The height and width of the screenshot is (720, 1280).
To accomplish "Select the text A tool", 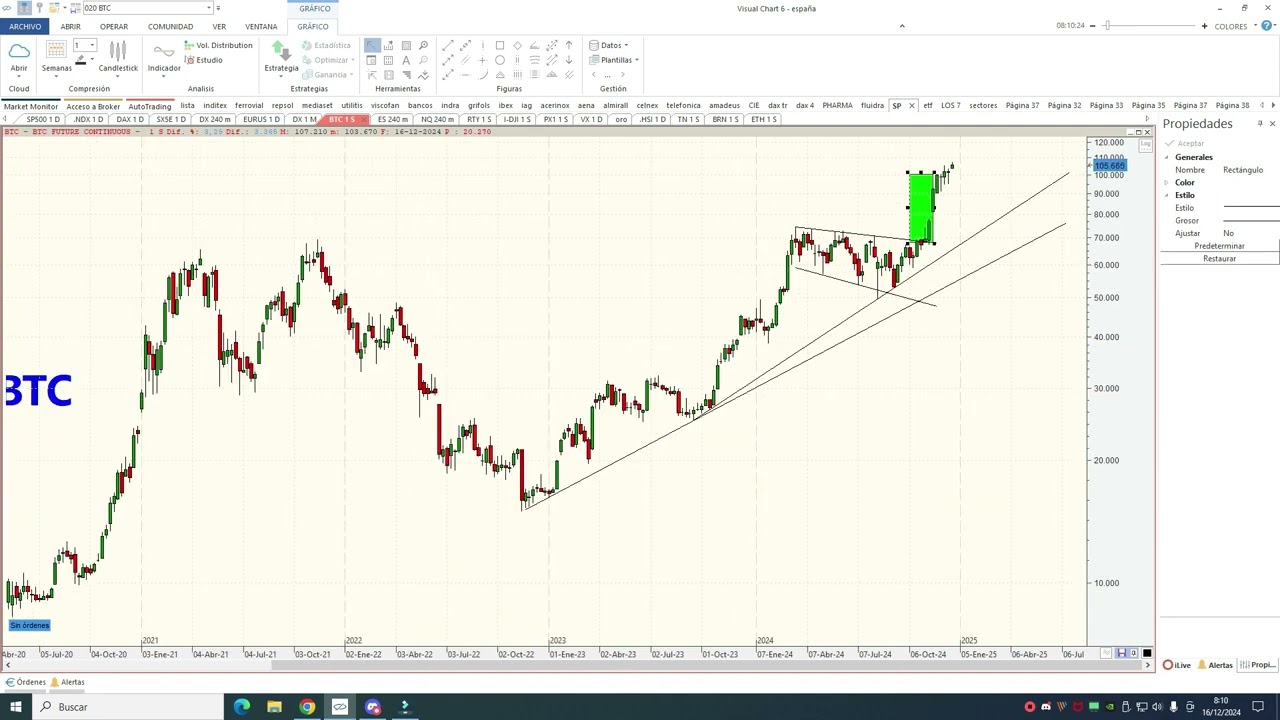I will [x=406, y=60].
